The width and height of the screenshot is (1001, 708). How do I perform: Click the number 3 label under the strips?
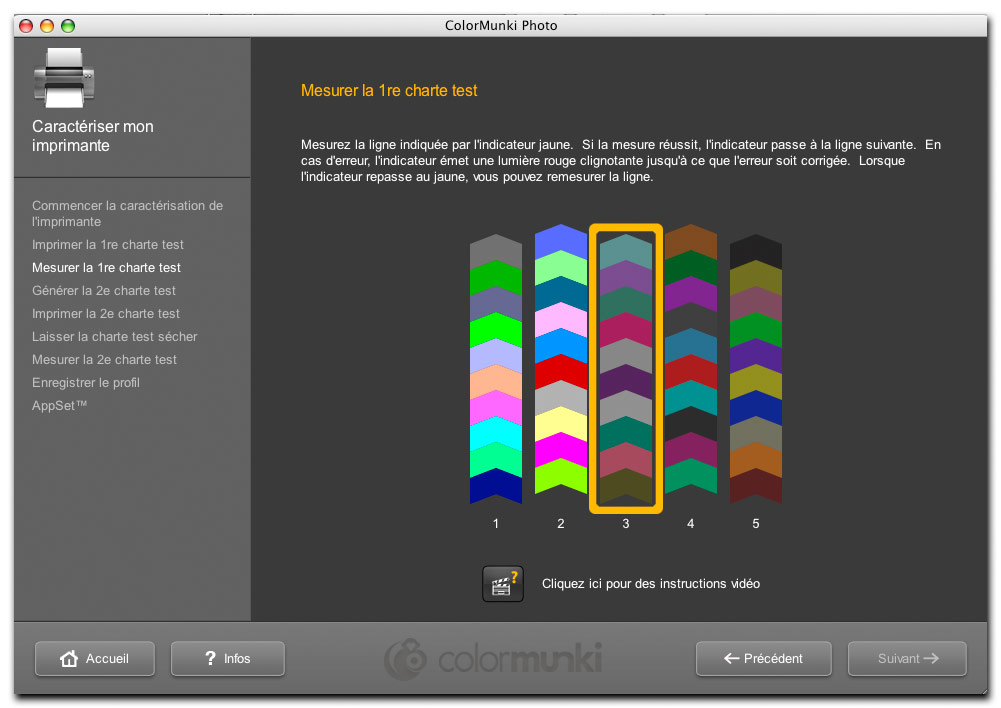pyautogui.click(x=626, y=523)
